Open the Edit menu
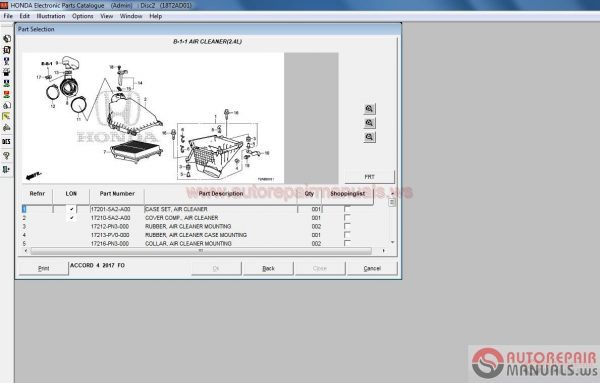600x383 pixels. 24,16
